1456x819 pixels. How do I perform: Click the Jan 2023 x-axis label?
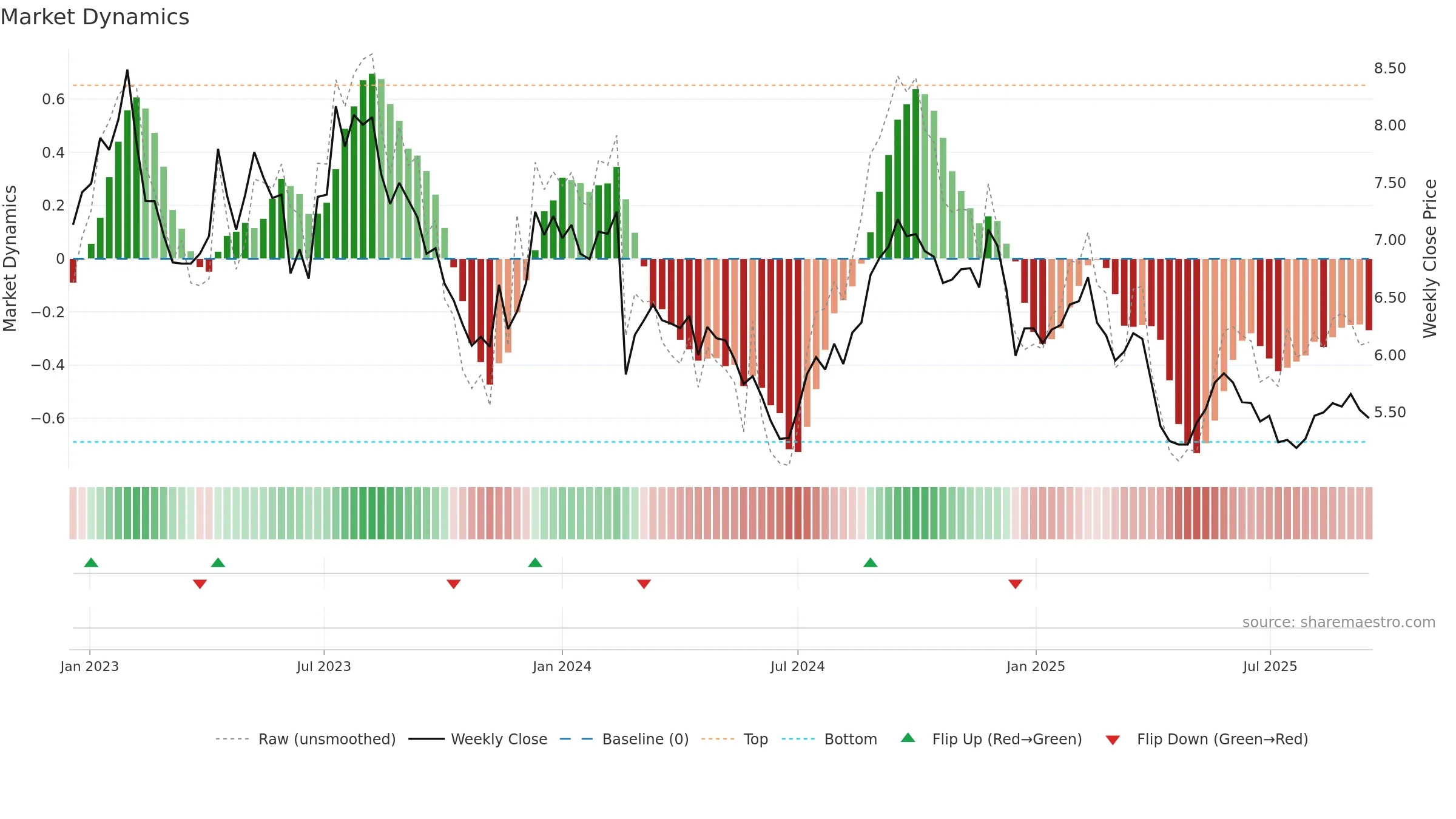90,666
